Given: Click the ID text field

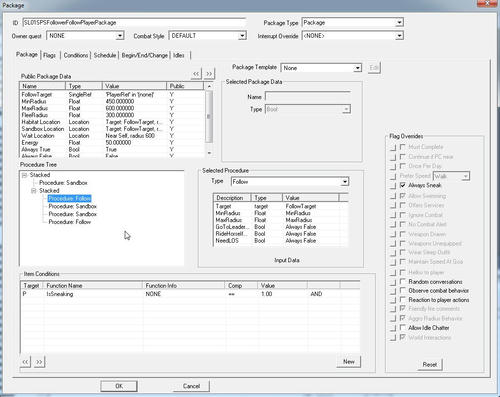Looking at the screenshot, I should (134, 23).
